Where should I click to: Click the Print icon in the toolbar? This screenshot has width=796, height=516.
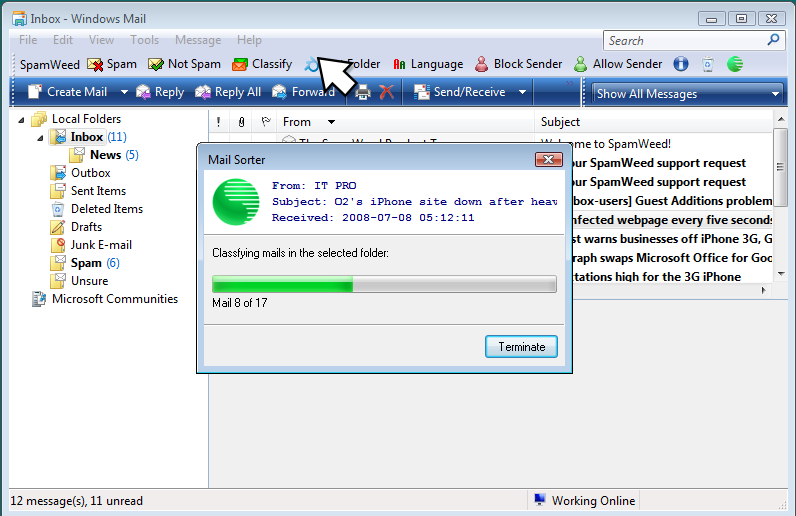point(362,92)
